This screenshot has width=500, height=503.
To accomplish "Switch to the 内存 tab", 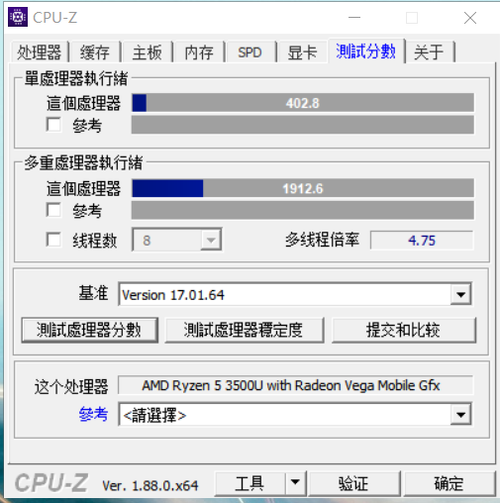I will coord(199,52).
